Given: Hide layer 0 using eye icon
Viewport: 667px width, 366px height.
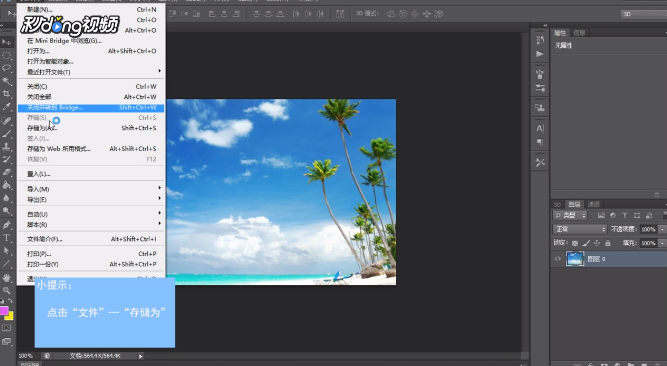Looking at the screenshot, I should coord(558,259).
